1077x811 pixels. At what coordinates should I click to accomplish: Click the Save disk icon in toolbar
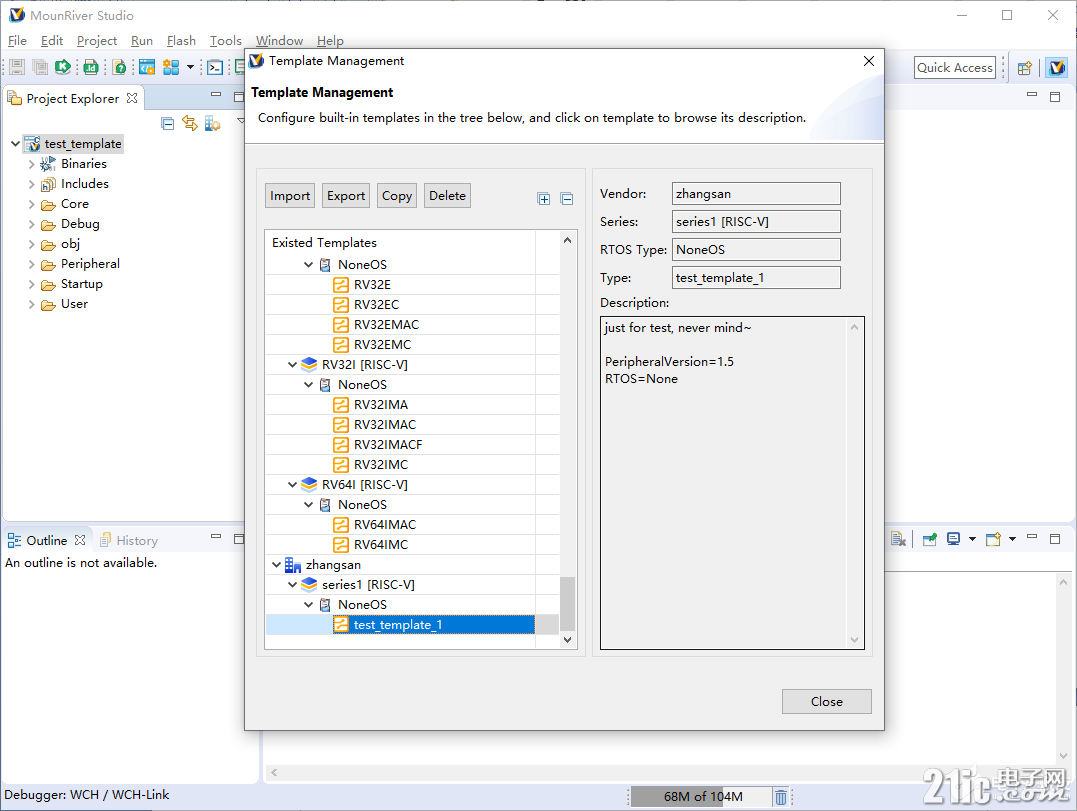pos(17,67)
